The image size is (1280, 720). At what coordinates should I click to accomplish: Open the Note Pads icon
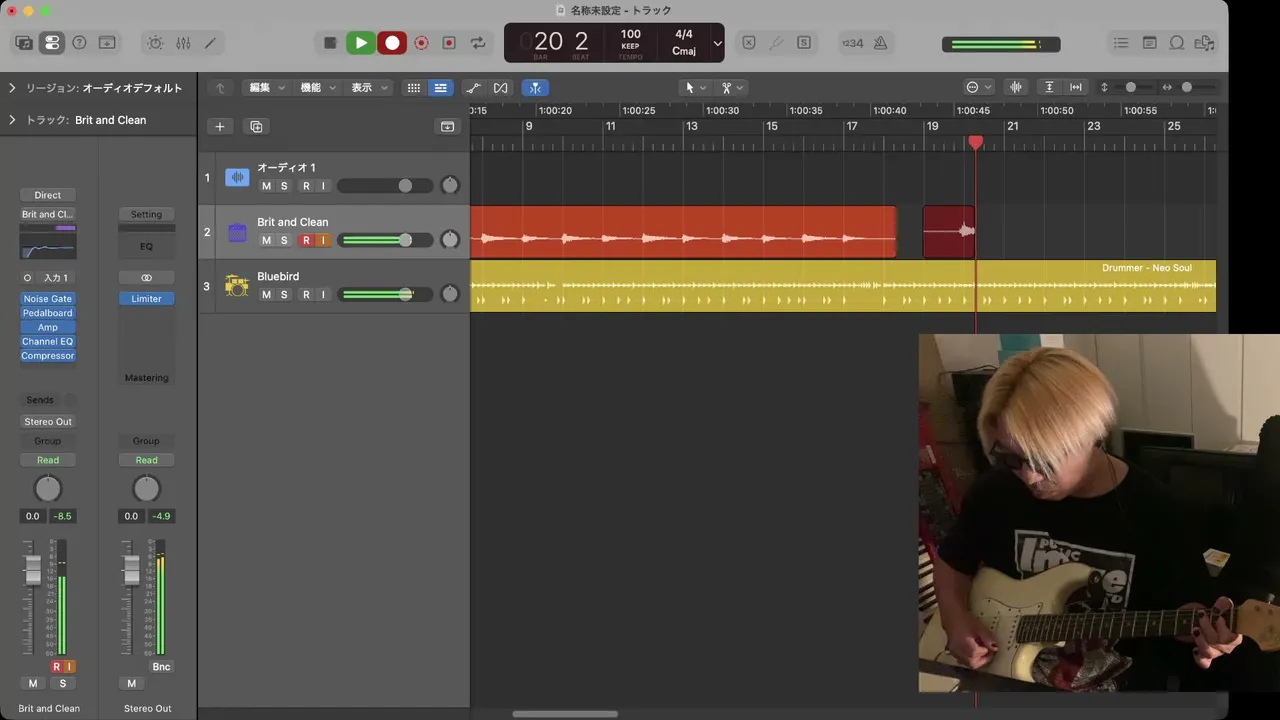point(1149,43)
